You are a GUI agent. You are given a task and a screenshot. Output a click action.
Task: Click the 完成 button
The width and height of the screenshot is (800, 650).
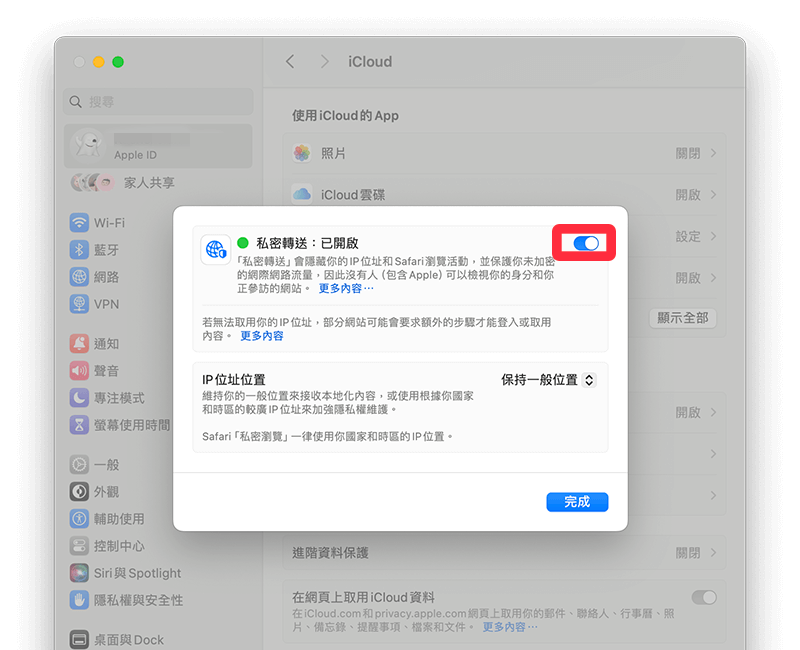coord(577,502)
